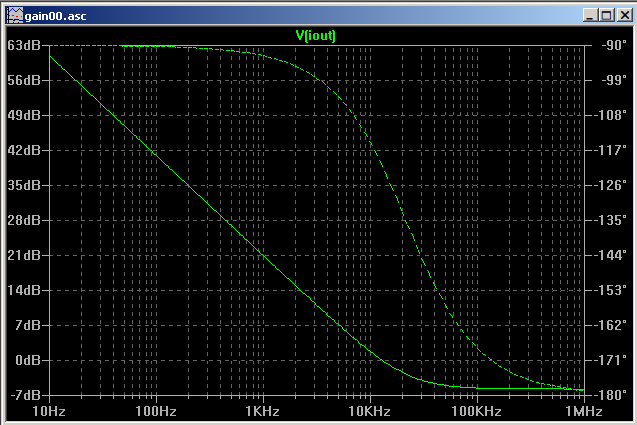Click the 28dB magnitude axis label
This screenshot has width=637, height=425.
tap(24, 220)
